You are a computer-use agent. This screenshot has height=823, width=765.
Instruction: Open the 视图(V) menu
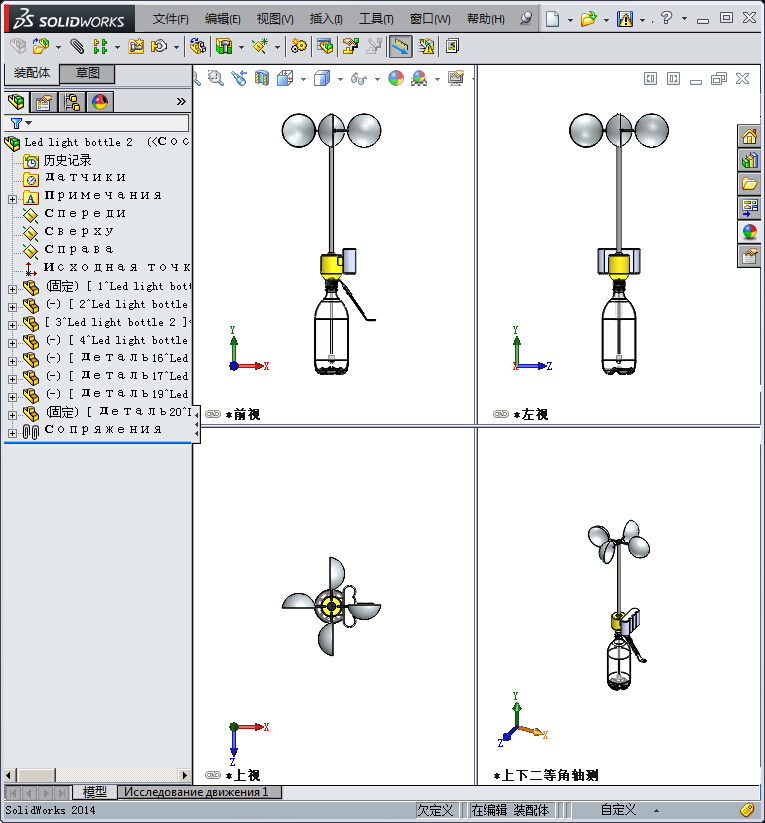pyautogui.click(x=275, y=19)
